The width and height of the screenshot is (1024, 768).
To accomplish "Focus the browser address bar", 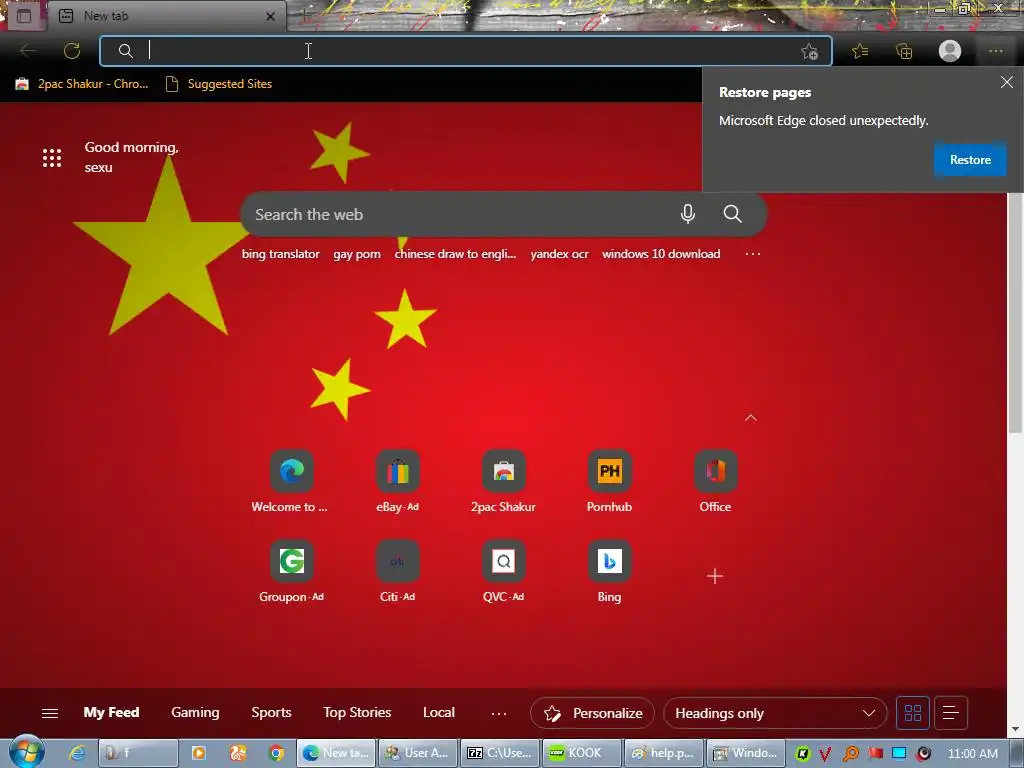I will click(x=466, y=51).
